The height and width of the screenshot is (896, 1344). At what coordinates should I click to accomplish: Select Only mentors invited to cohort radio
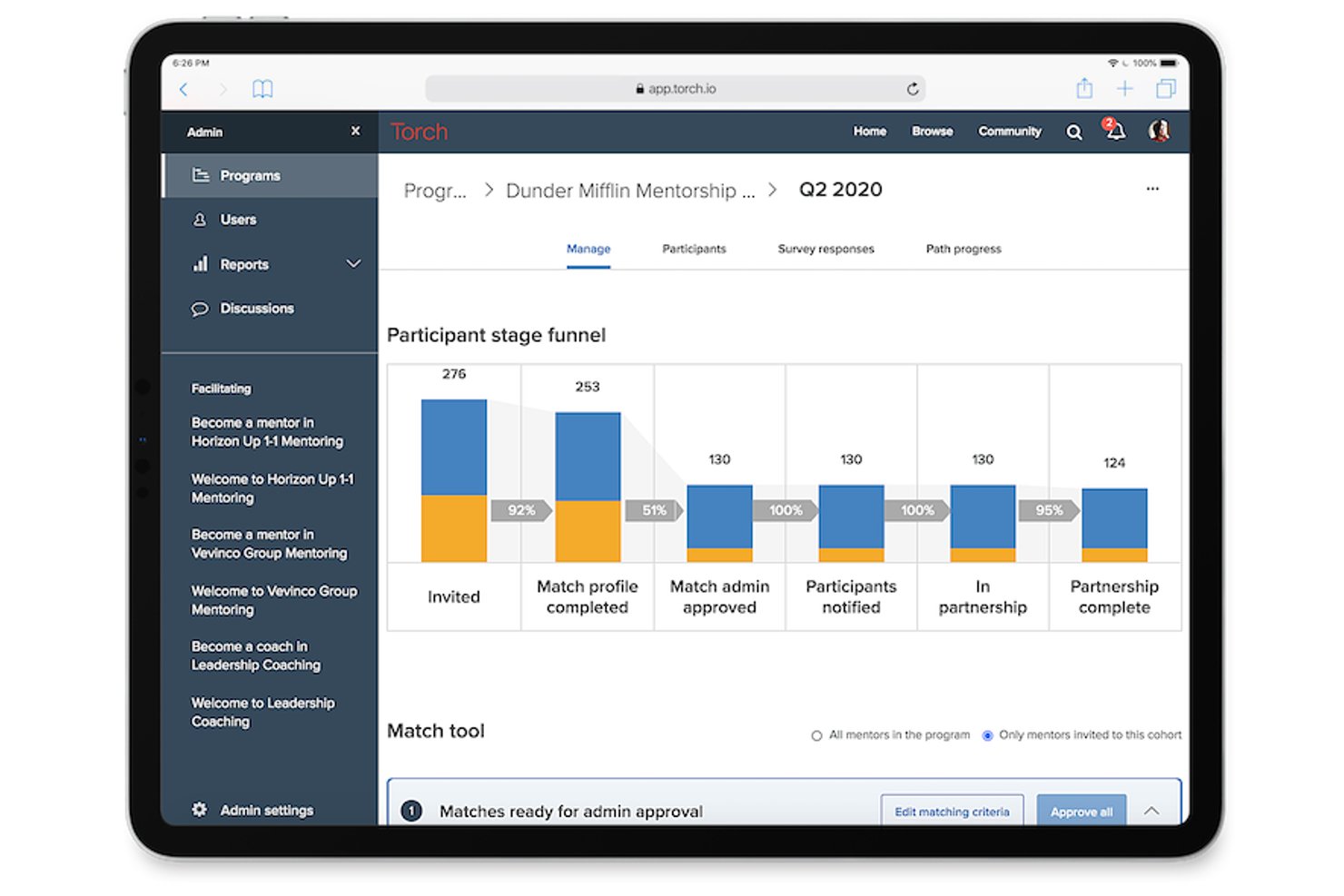pos(987,735)
